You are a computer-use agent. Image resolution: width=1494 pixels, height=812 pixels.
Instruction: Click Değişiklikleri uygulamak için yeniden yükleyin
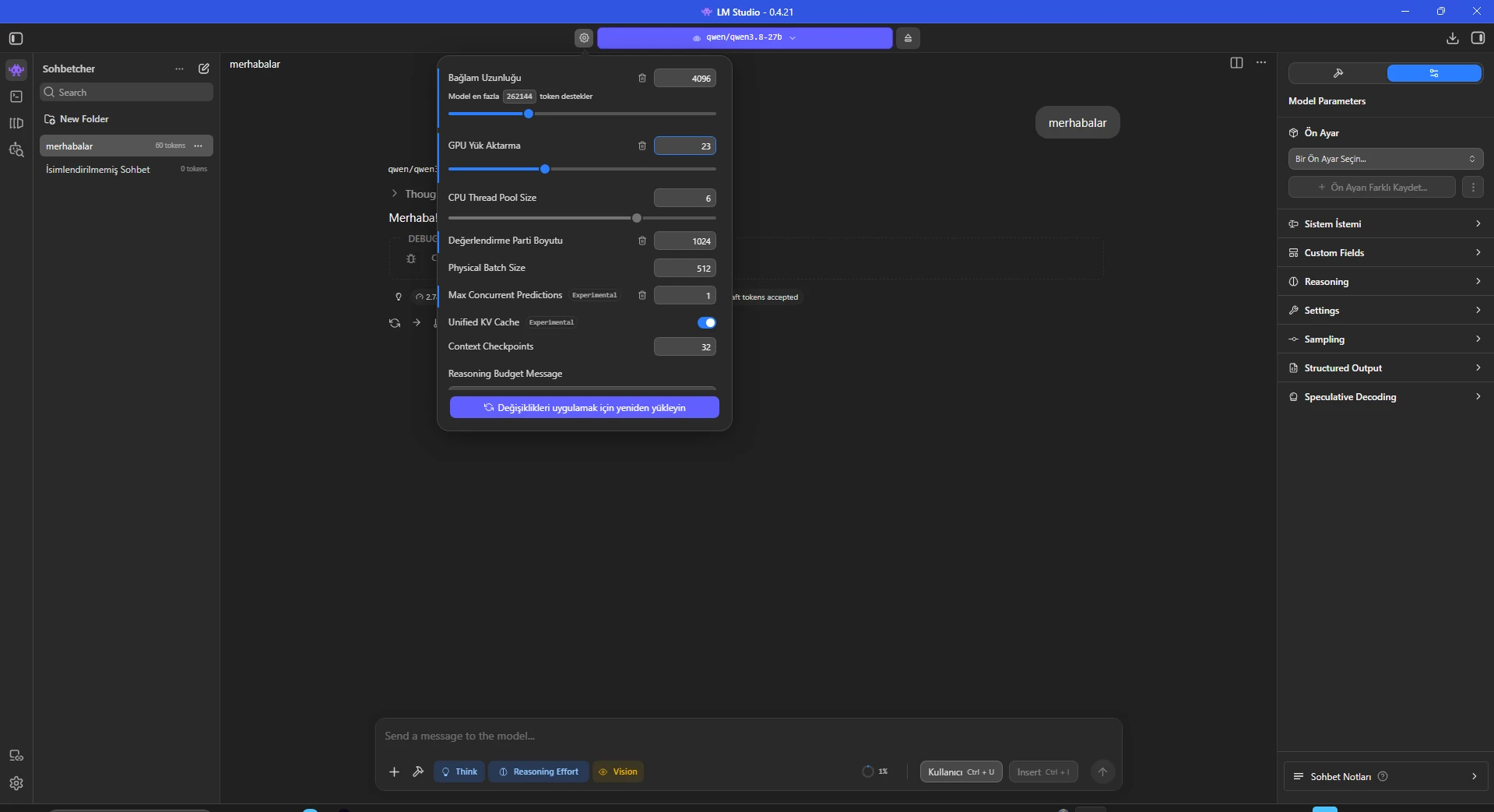[584, 407]
